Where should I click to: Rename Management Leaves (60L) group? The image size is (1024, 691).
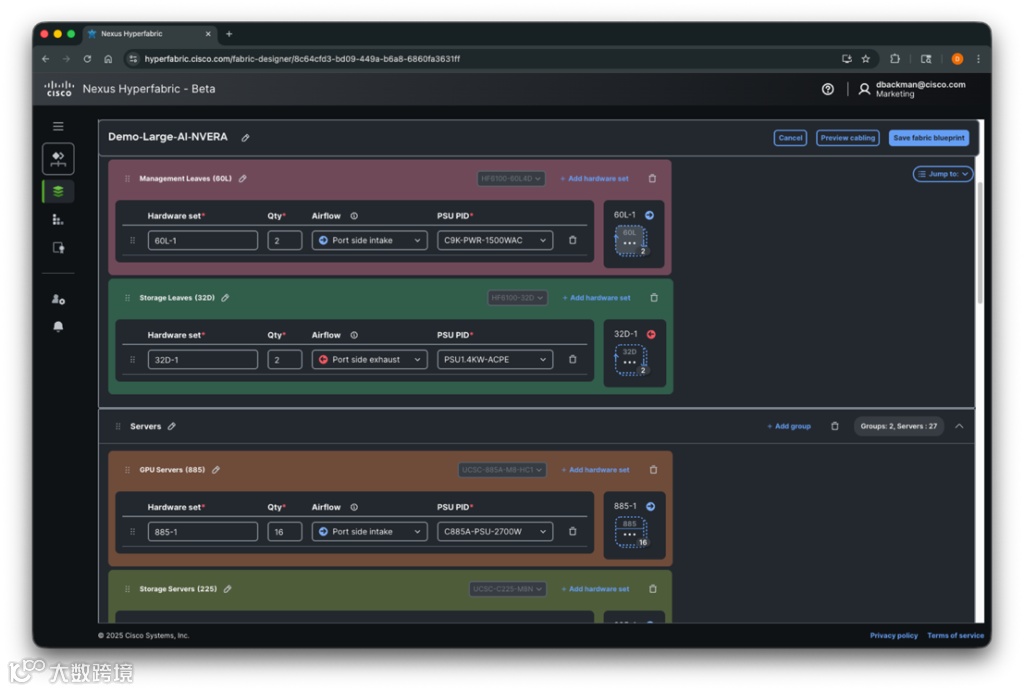(x=243, y=178)
